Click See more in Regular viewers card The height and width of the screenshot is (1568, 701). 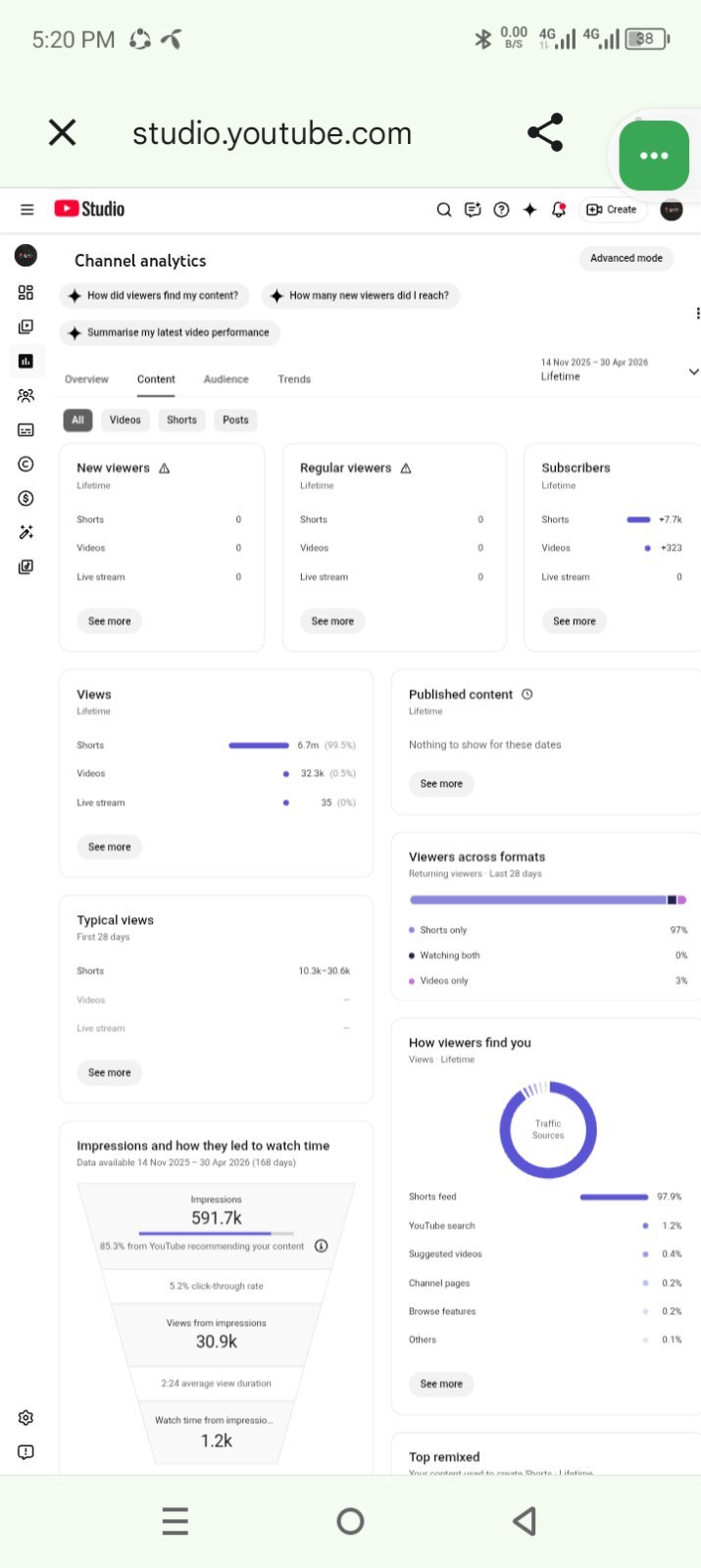pyautogui.click(x=332, y=621)
